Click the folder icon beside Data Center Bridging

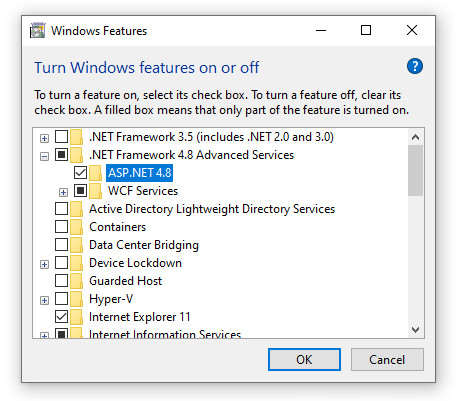[x=77, y=245]
